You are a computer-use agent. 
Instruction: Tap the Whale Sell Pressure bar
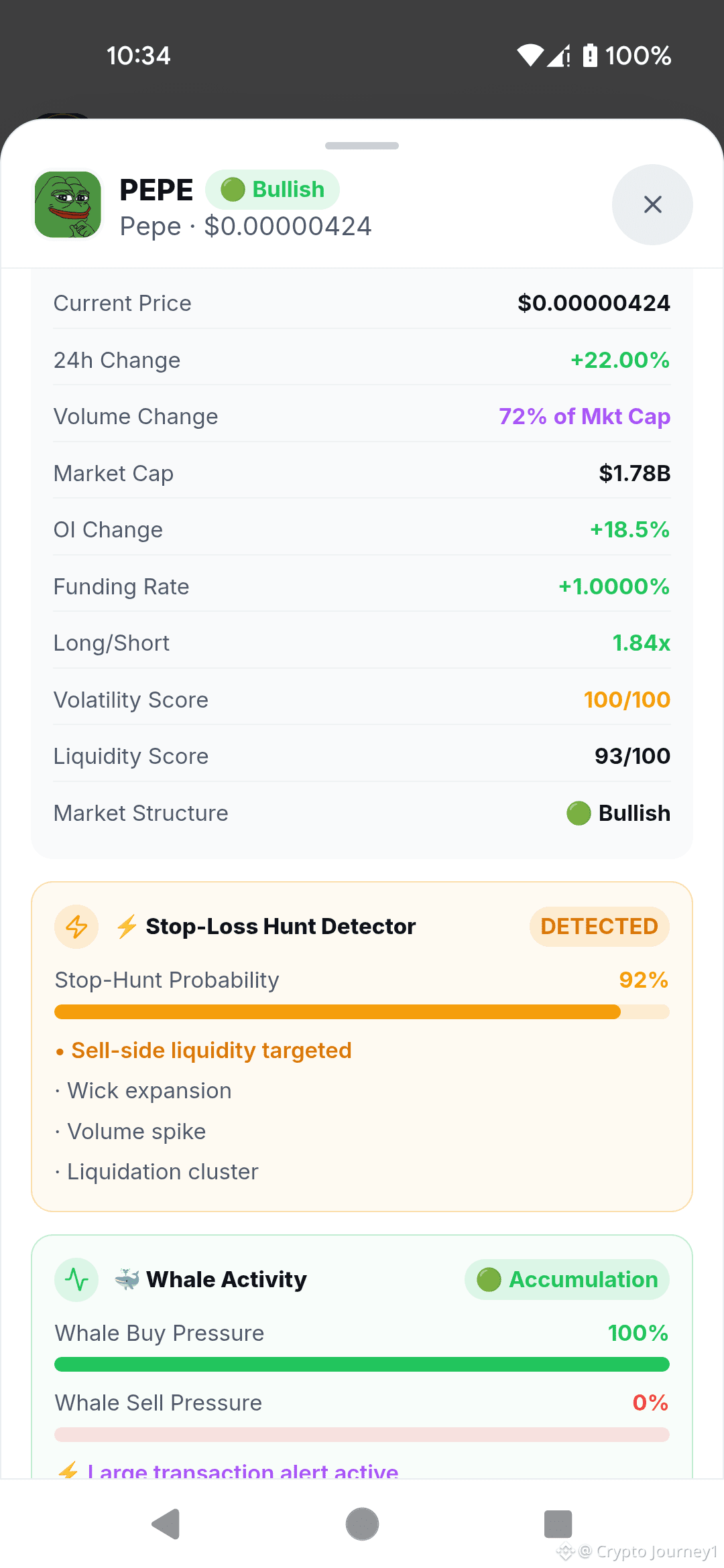click(362, 1435)
